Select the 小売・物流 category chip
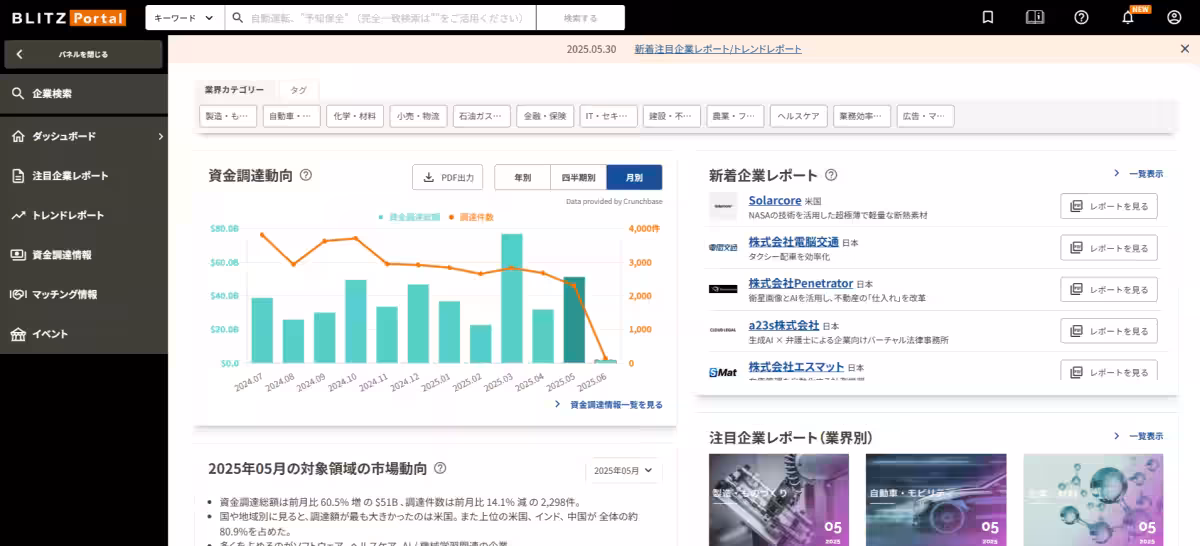The height and width of the screenshot is (546, 1200). click(418, 116)
